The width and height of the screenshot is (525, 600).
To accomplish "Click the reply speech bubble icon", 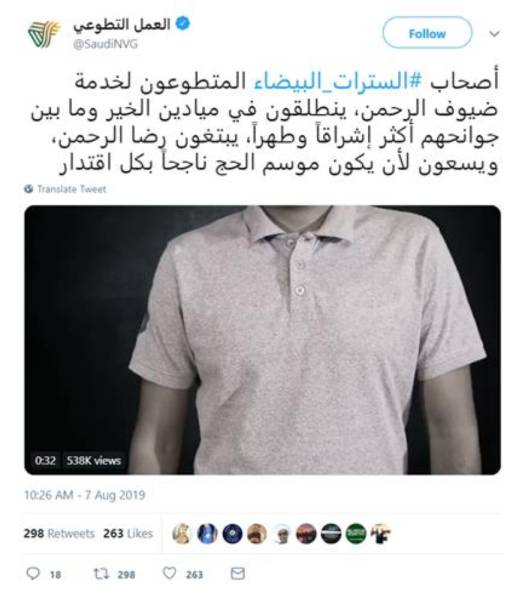I will coord(33,574).
